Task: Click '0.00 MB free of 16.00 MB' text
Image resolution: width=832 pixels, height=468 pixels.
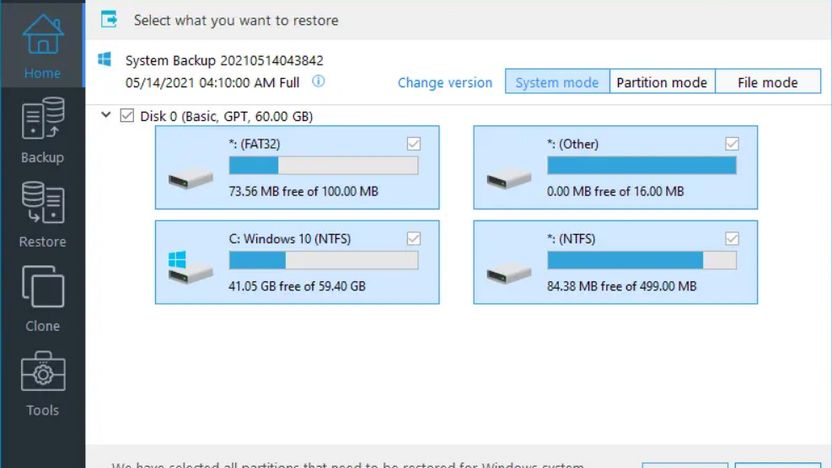Action: 616,191
